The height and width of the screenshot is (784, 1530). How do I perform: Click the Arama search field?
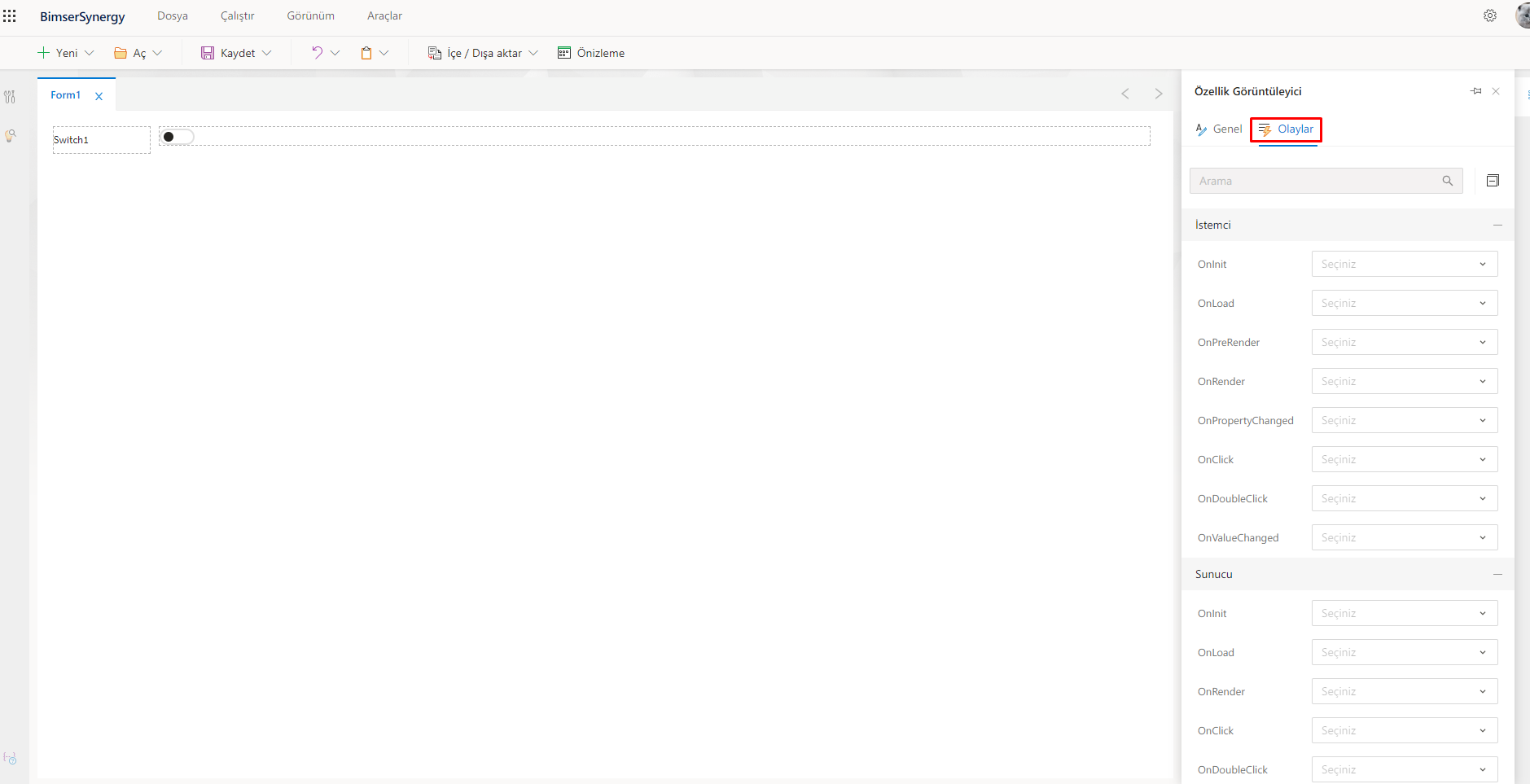tap(1326, 181)
